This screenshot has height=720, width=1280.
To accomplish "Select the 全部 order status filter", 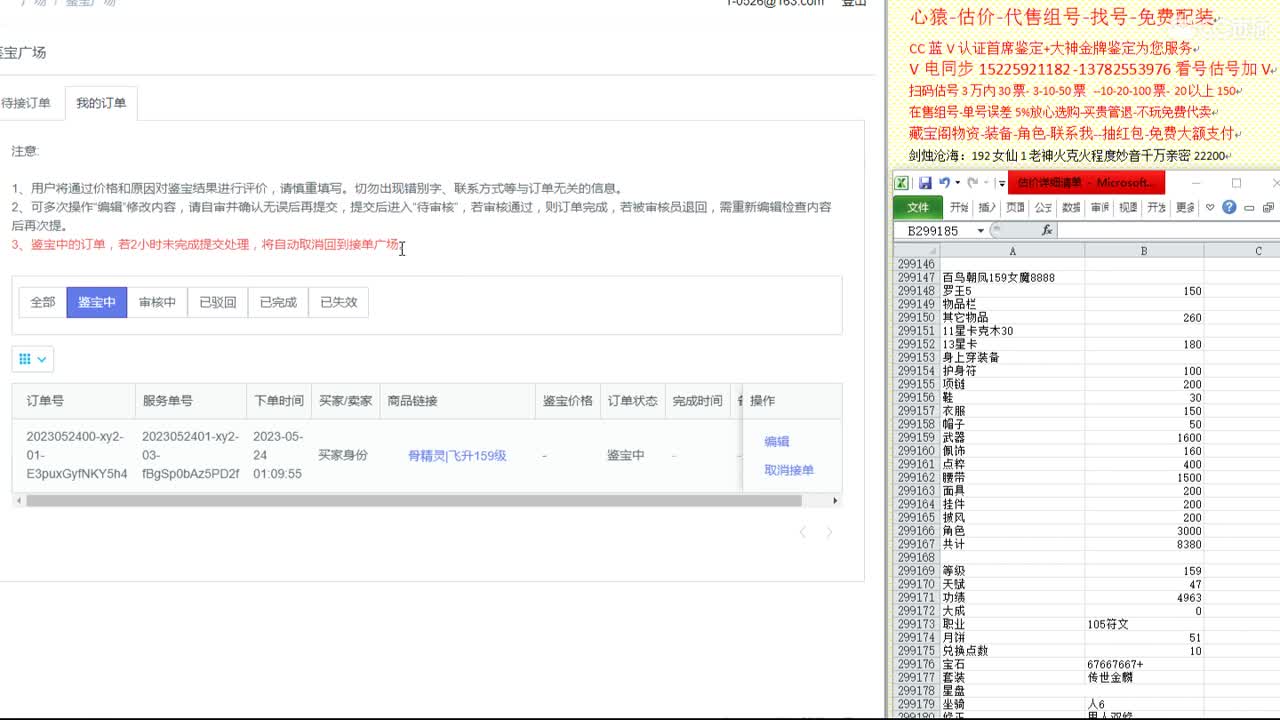I will (42, 301).
